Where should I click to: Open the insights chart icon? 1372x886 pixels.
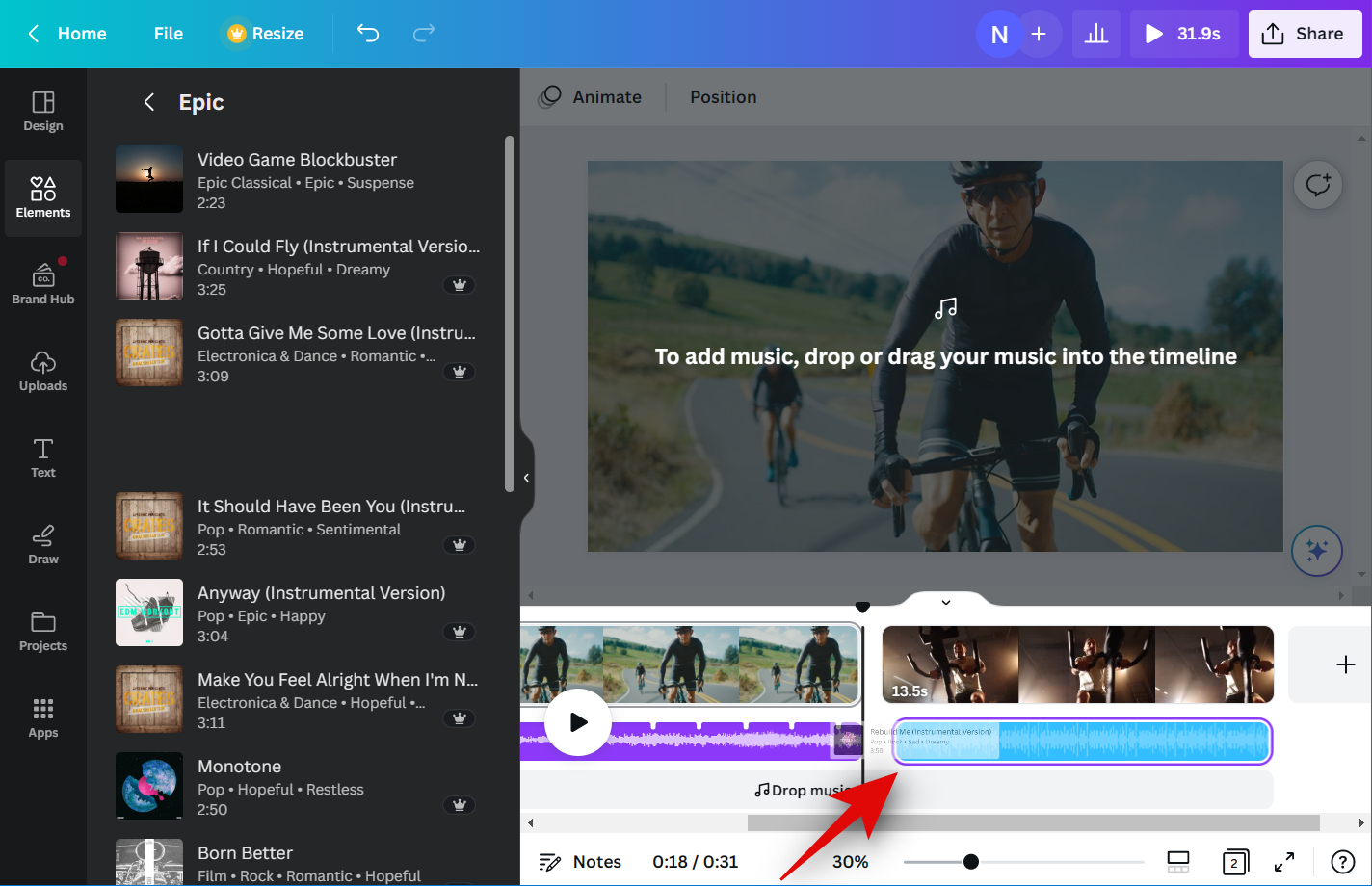coord(1095,34)
